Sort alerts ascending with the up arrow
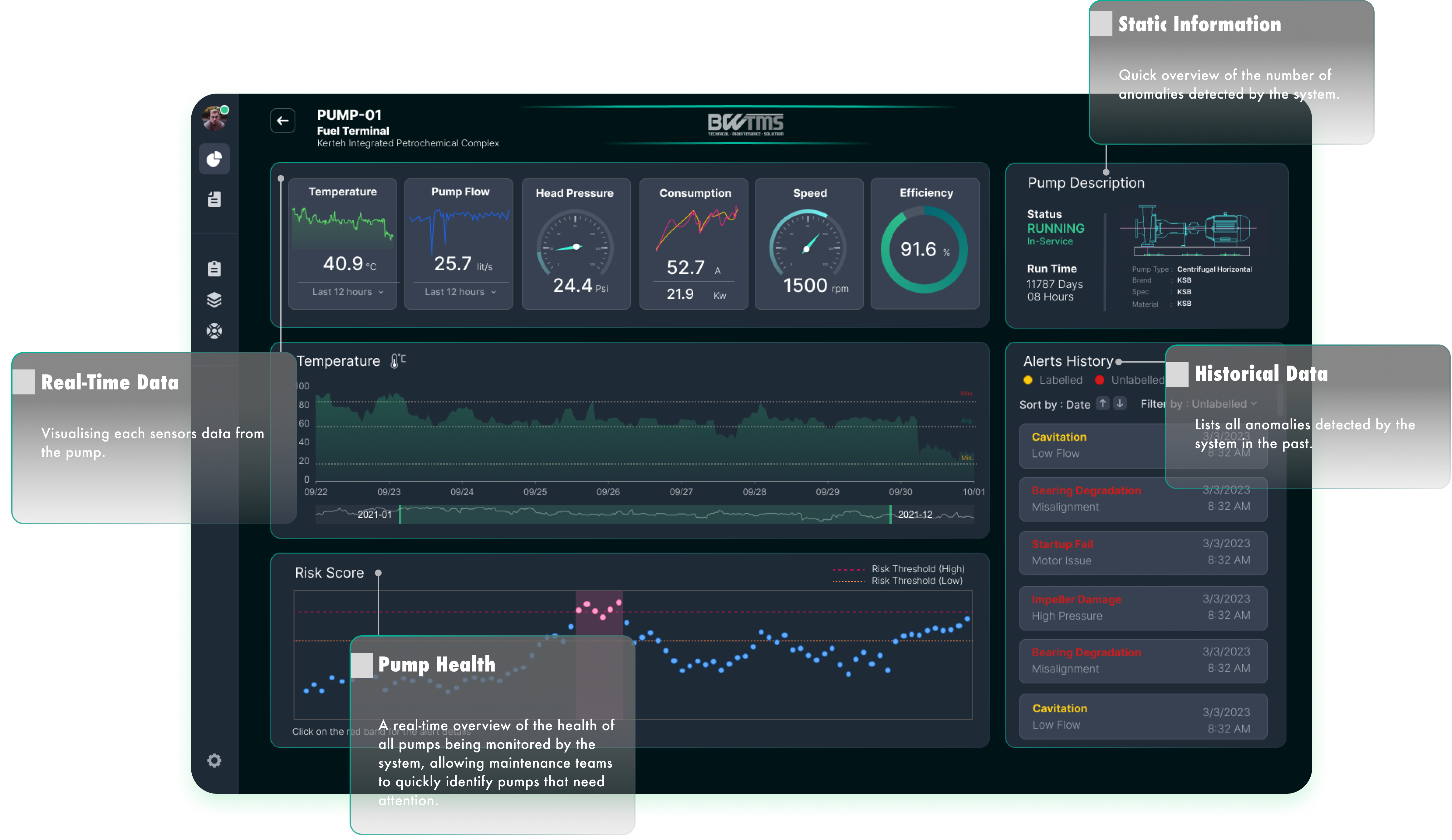This screenshot has height=840, width=1452. [1102, 404]
